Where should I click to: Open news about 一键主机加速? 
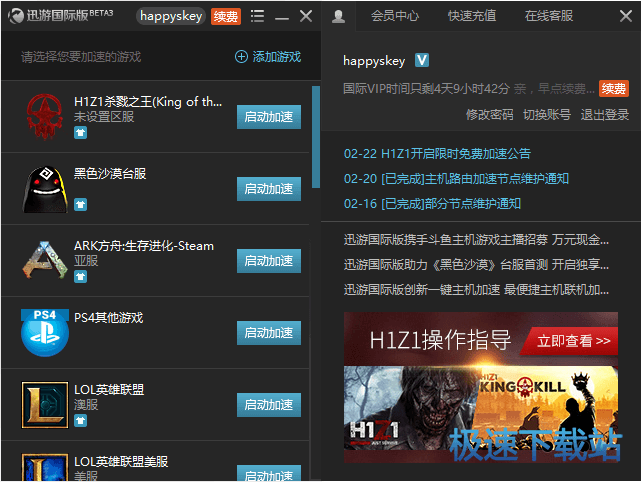476,290
